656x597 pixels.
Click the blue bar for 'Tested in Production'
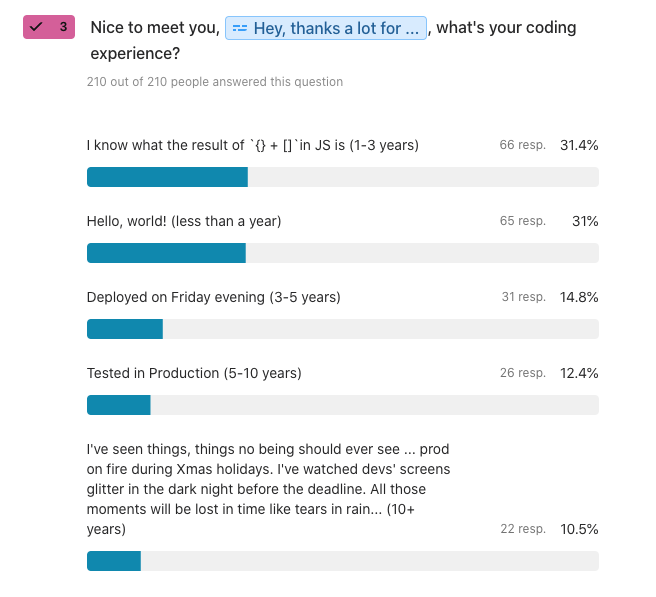pyautogui.click(x=119, y=405)
